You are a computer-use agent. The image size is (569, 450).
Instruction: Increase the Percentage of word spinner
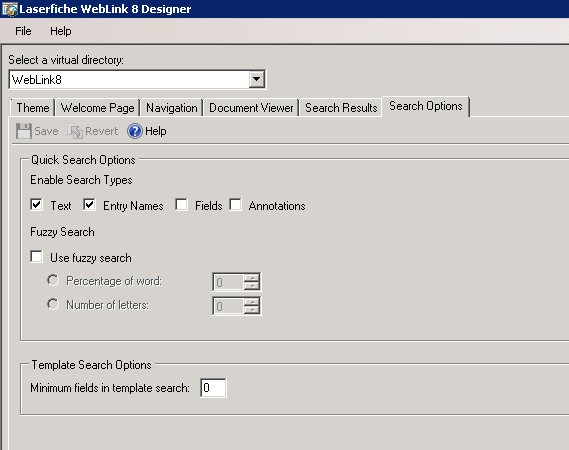(251, 278)
